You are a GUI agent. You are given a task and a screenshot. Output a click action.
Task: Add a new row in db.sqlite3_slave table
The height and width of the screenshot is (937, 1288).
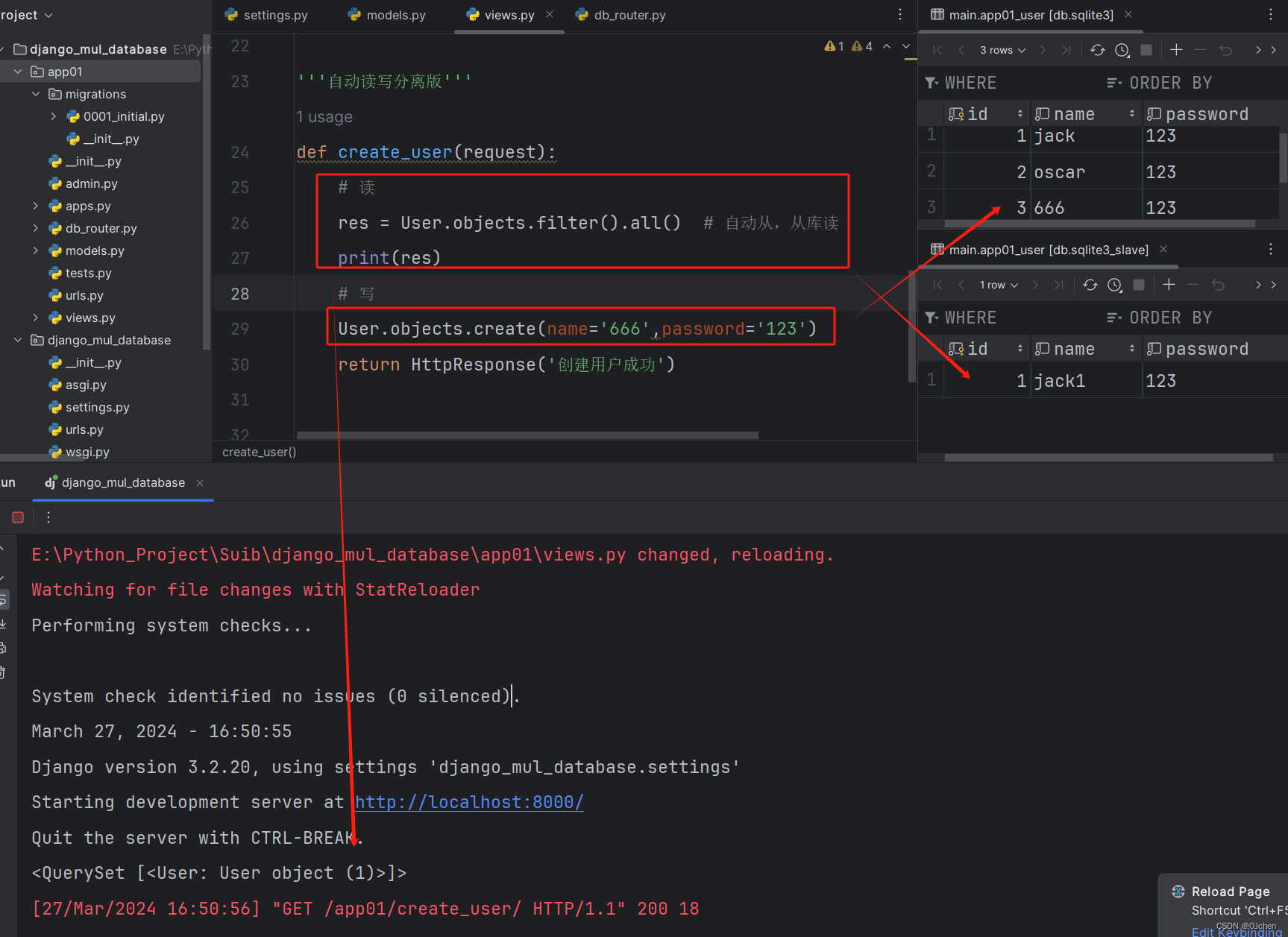pyautogui.click(x=1169, y=285)
